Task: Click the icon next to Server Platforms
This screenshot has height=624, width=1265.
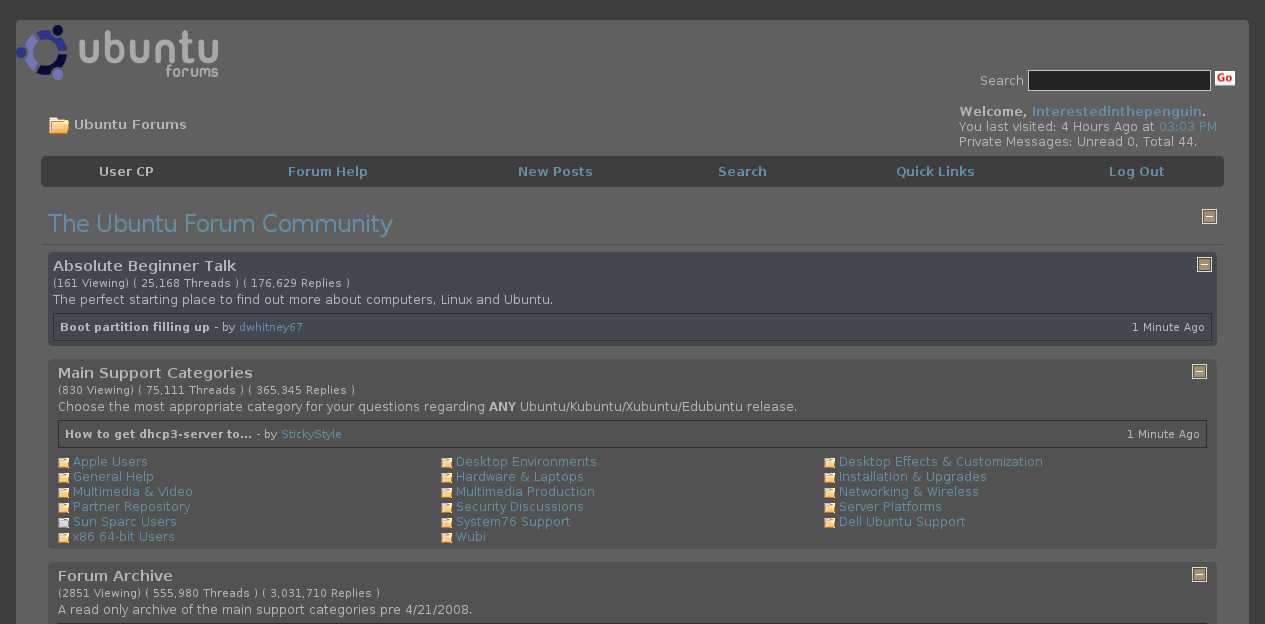Action: coord(830,508)
